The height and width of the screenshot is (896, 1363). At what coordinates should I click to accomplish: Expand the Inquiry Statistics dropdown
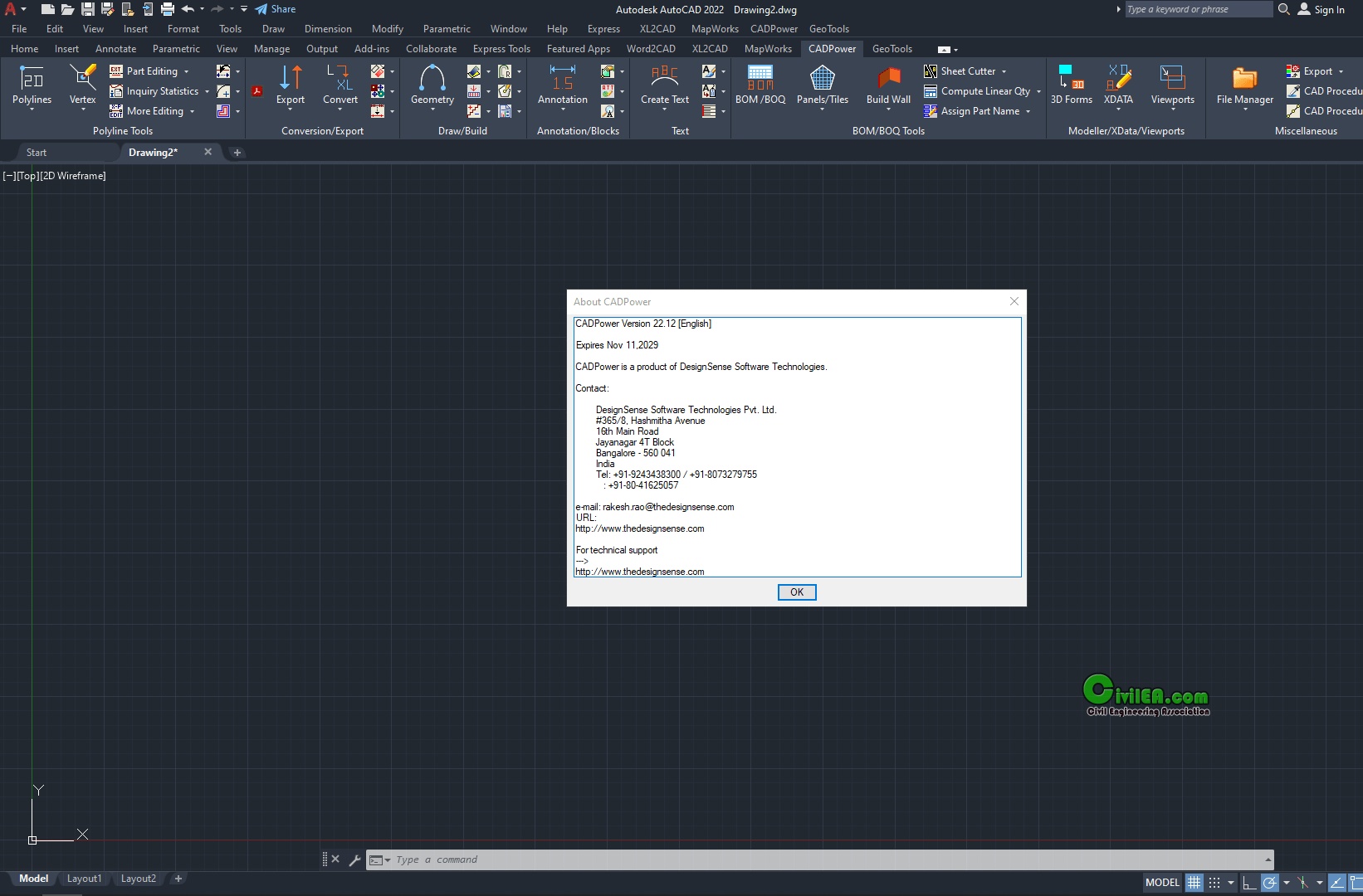[207, 92]
